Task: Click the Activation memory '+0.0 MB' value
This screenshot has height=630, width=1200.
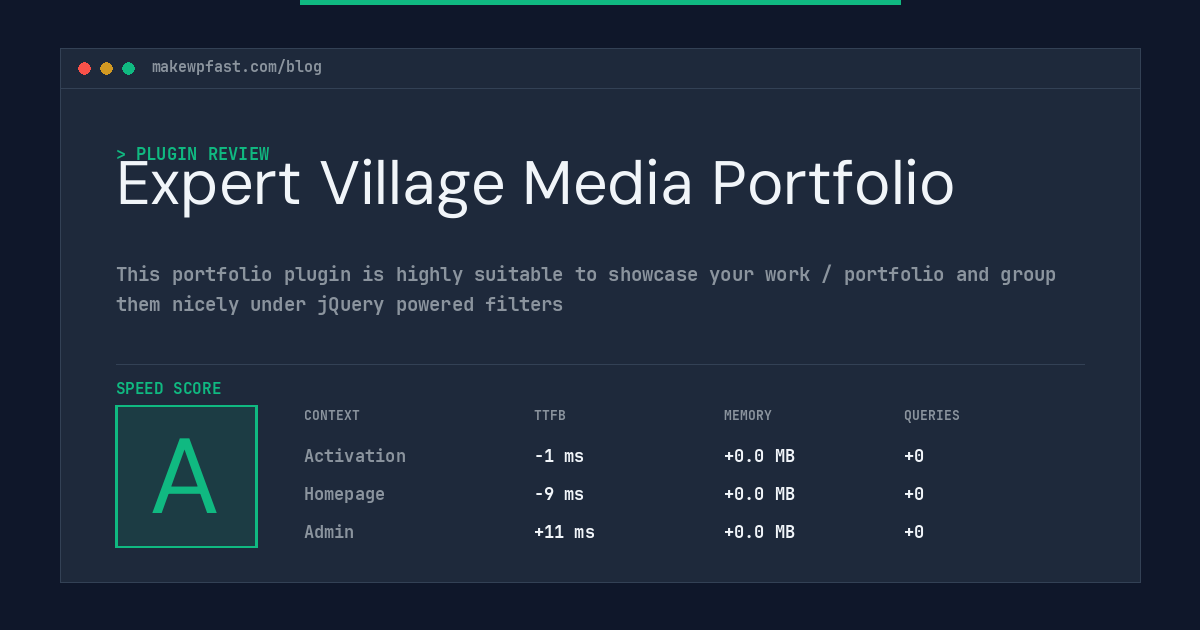Action: point(759,456)
